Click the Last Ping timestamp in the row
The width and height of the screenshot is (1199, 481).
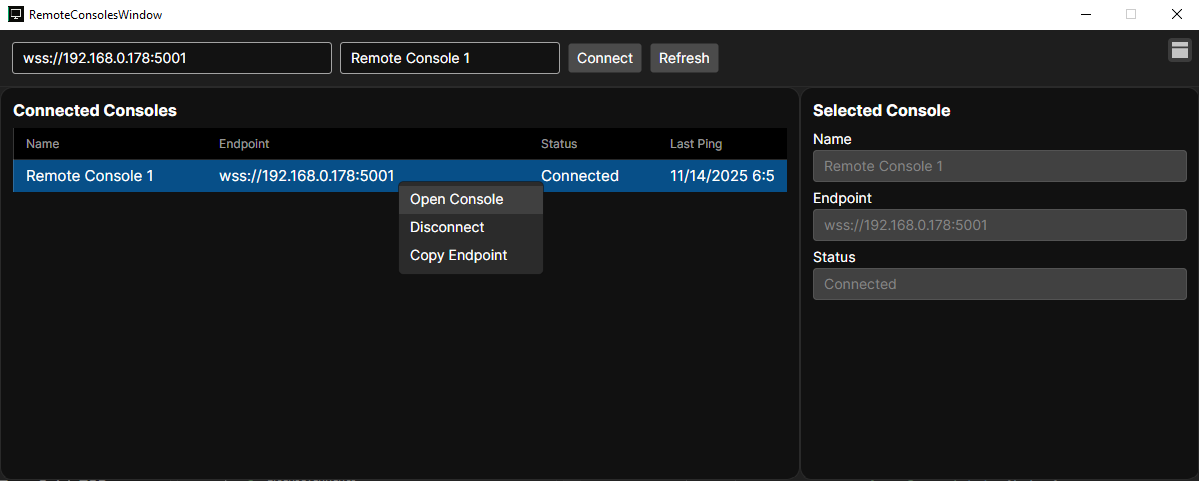[722, 176]
